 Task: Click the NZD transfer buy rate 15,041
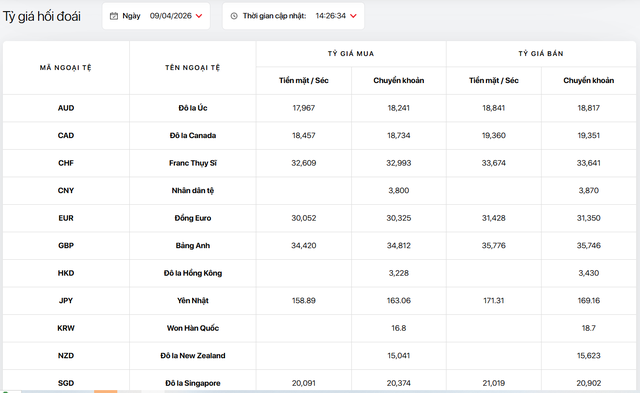tap(399, 355)
